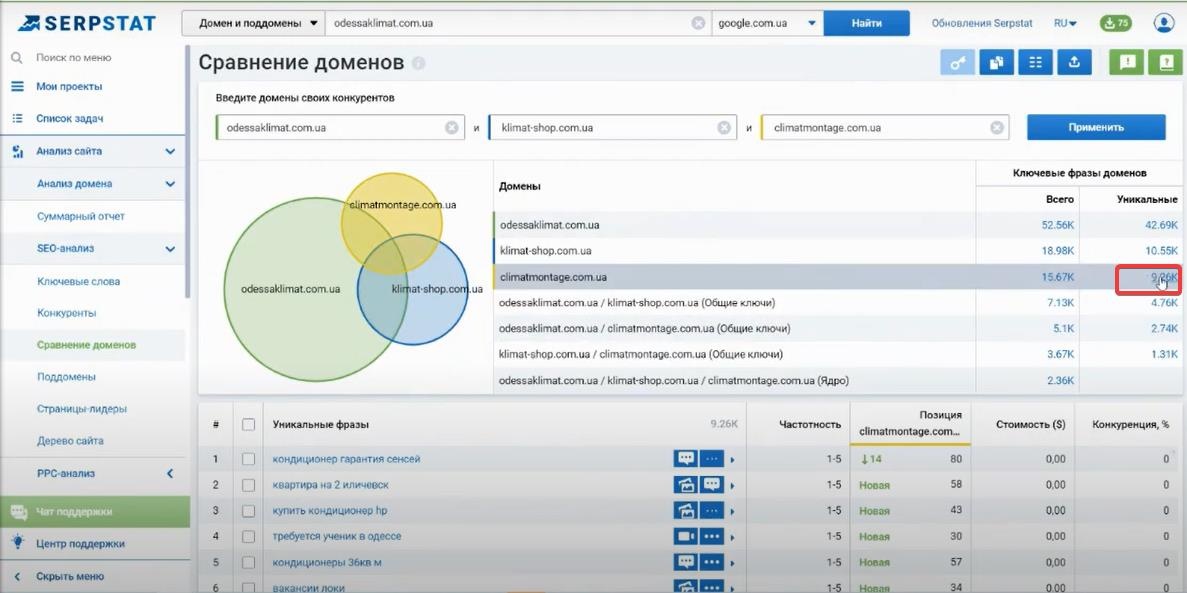The width and height of the screenshot is (1187, 593).
Task: Click dots icon for купить кондиционер hp
Action: (712, 510)
